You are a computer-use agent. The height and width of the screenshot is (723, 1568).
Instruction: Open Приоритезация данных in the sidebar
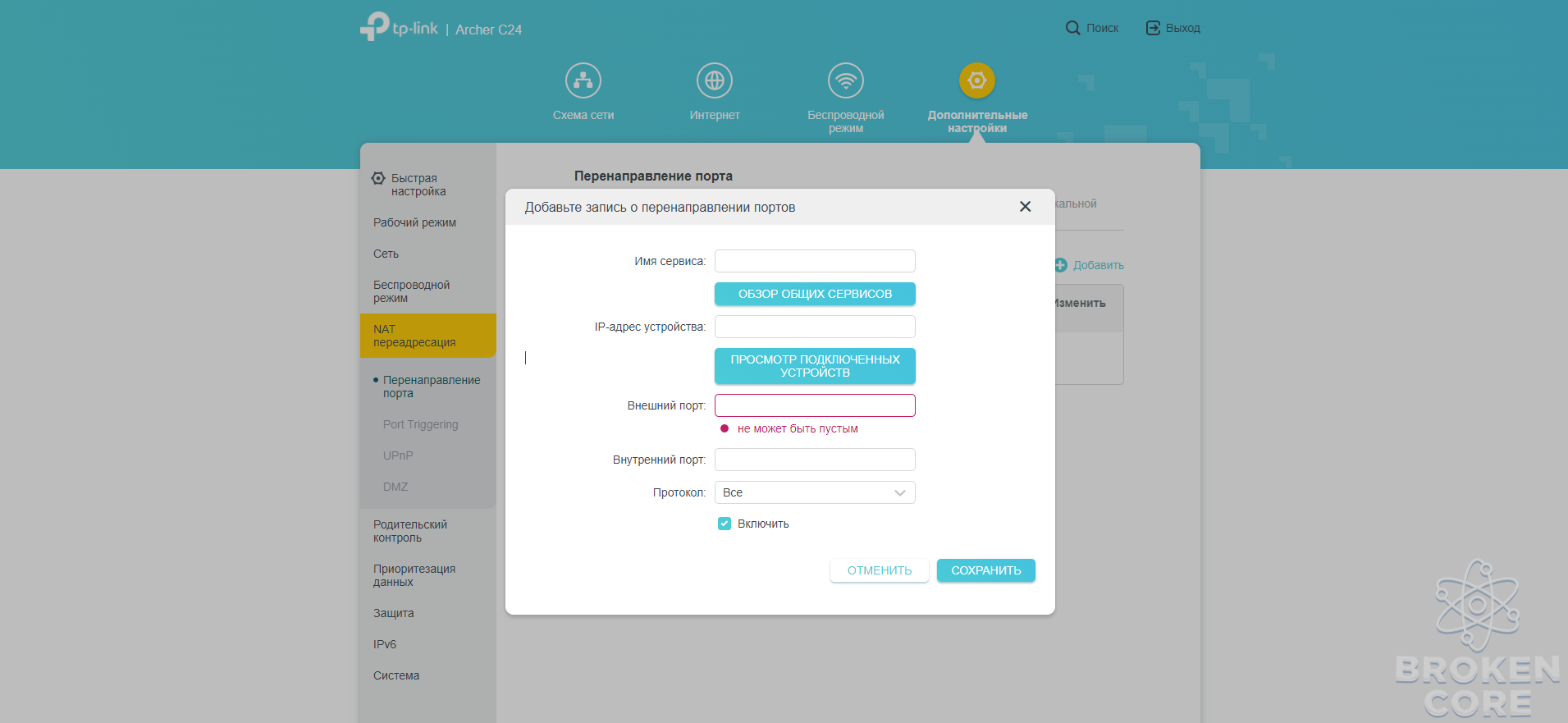(414, 575)
